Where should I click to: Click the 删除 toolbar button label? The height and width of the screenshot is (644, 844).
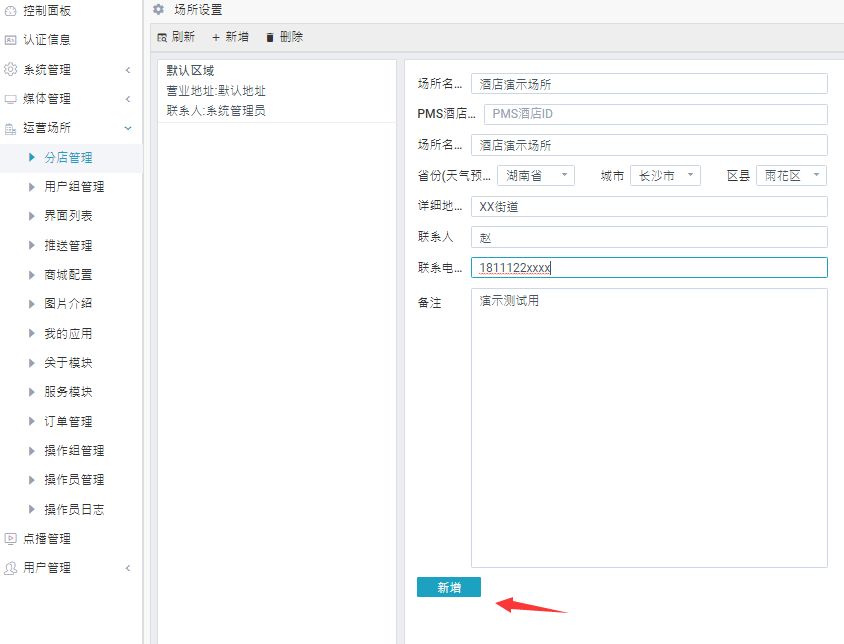[x=291, y=37]
